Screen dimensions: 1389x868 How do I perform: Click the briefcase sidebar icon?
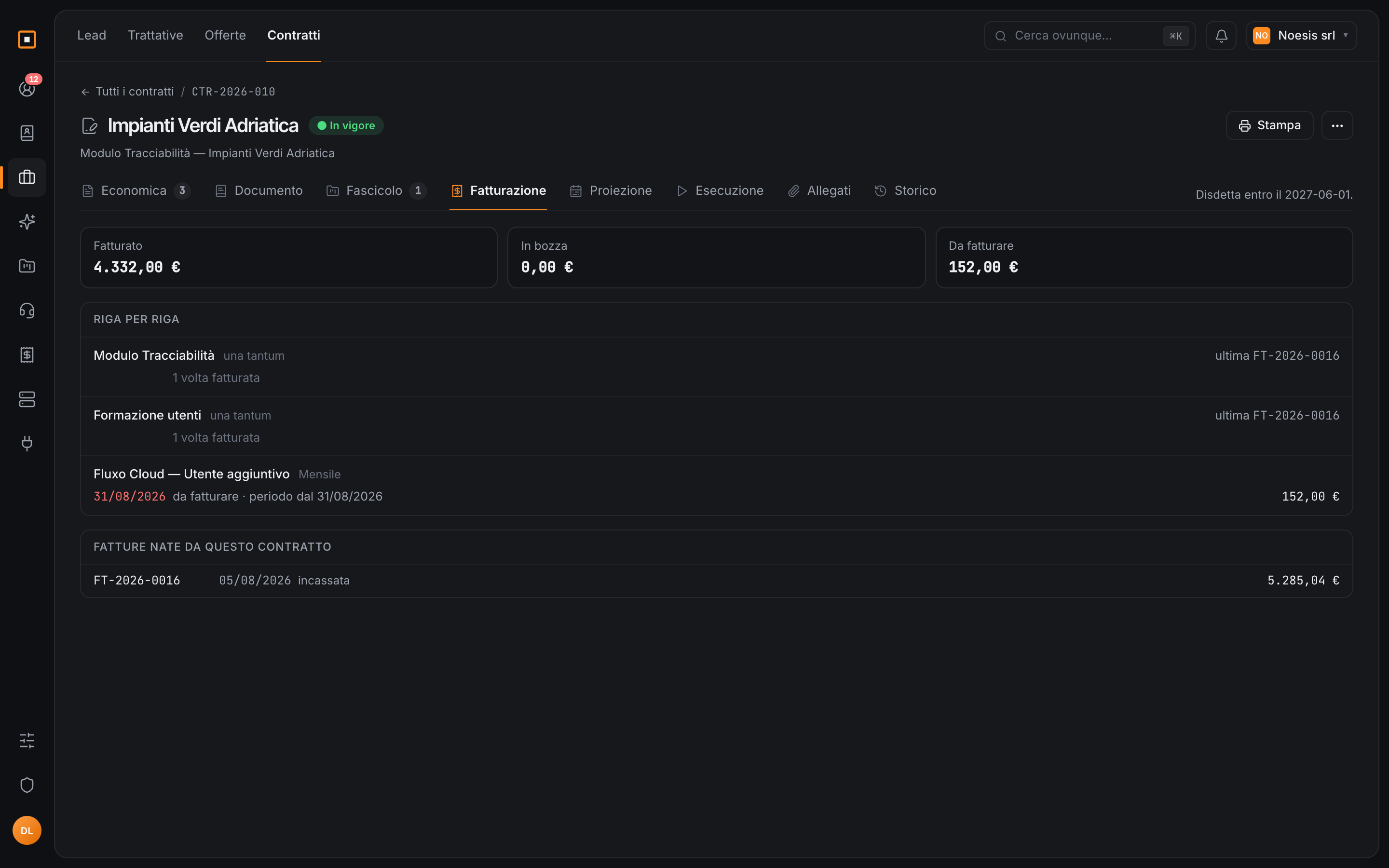pyautogui.click(x=27, y=177)
